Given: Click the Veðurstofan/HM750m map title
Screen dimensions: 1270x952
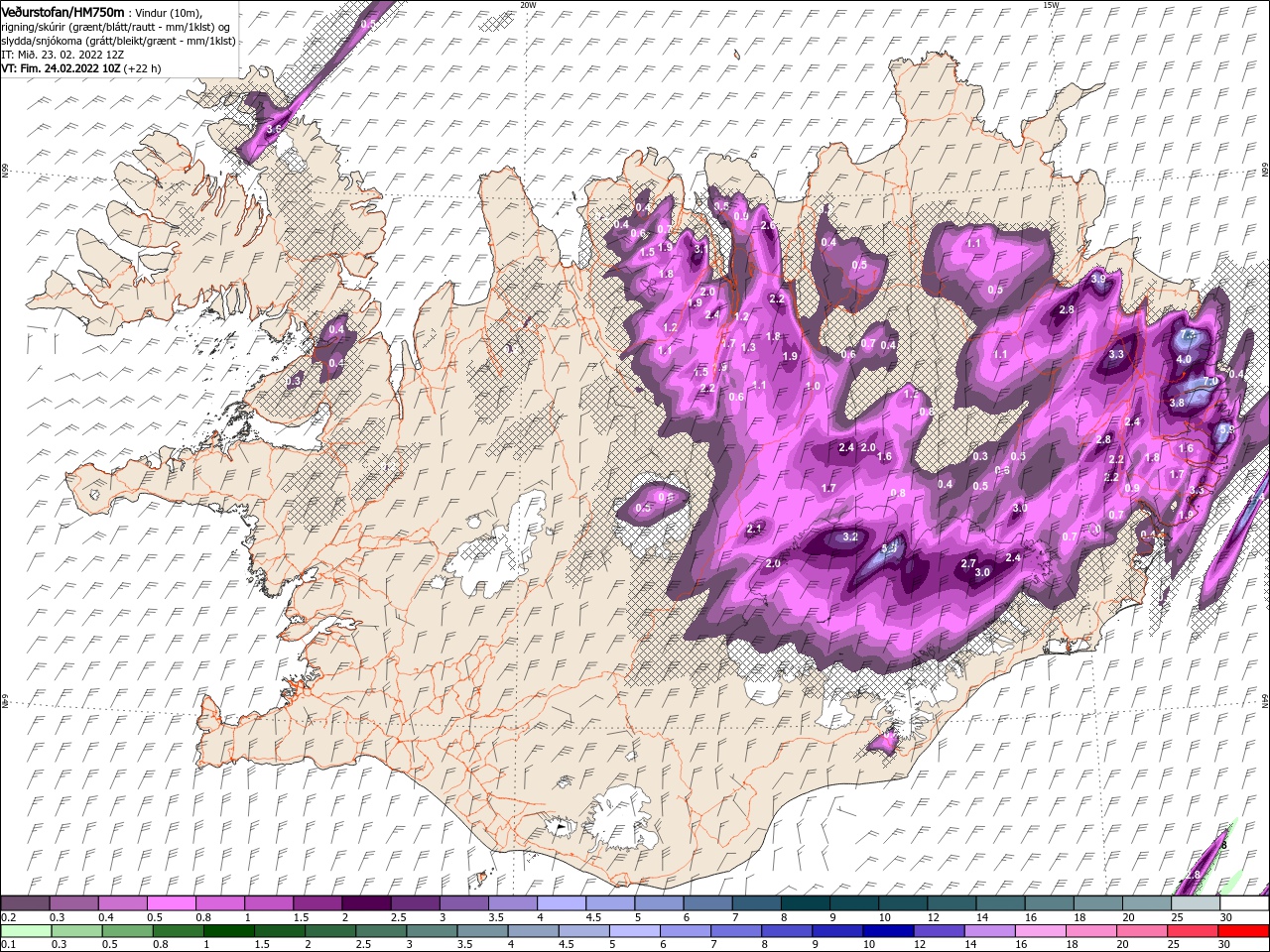Looking at the screenshot, I should (63, 11).
